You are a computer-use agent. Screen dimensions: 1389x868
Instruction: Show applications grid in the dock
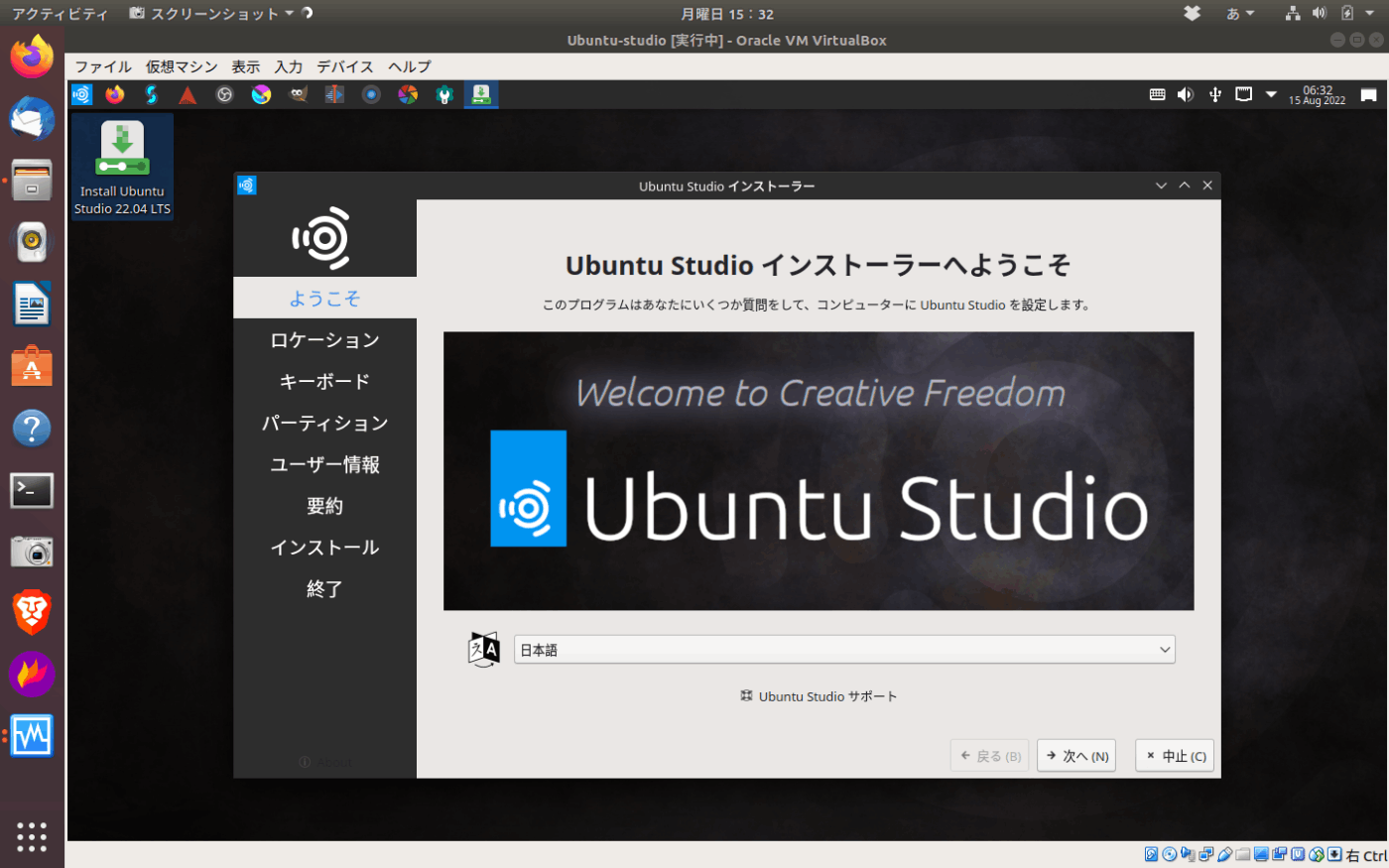click(x=32, y=836)
